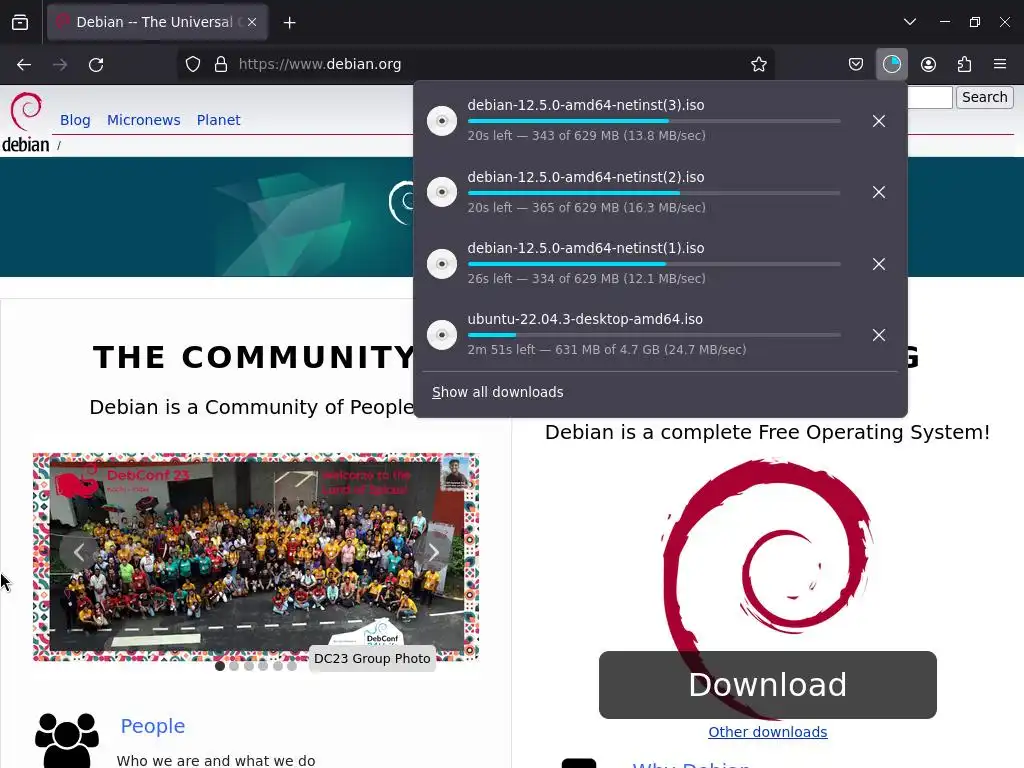
Task: Click file icon of netinst(1).iso
Action: pos(441,264)
